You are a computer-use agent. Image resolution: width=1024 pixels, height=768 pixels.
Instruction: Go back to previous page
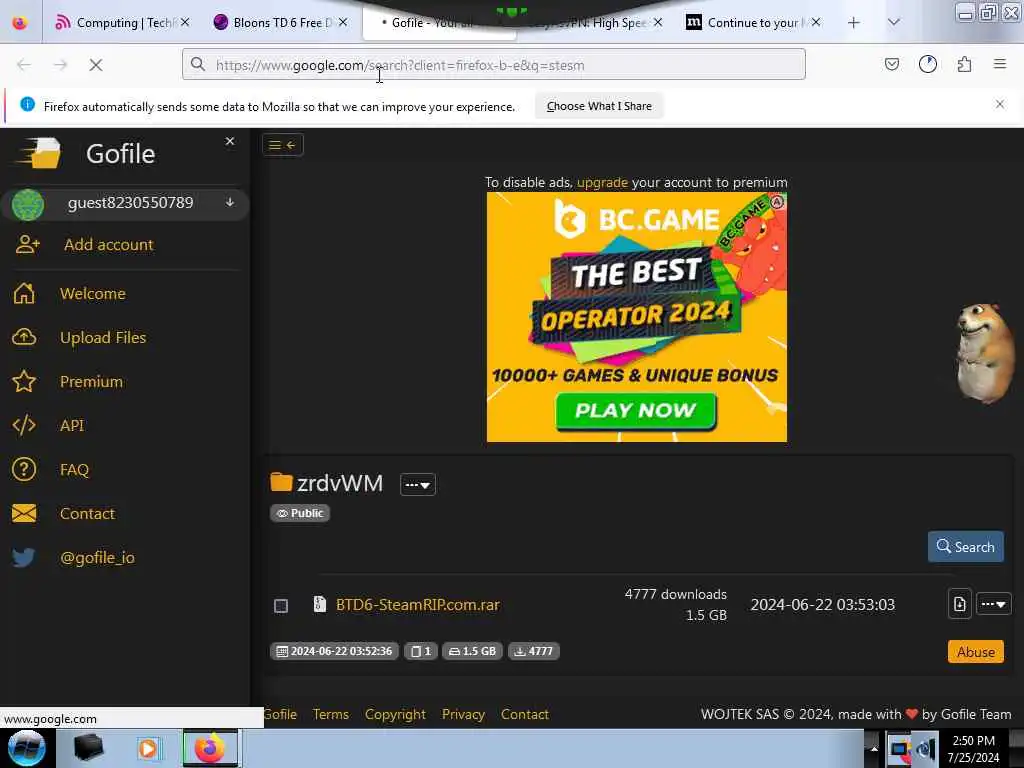pyautogui.click(x=24, y=65)
